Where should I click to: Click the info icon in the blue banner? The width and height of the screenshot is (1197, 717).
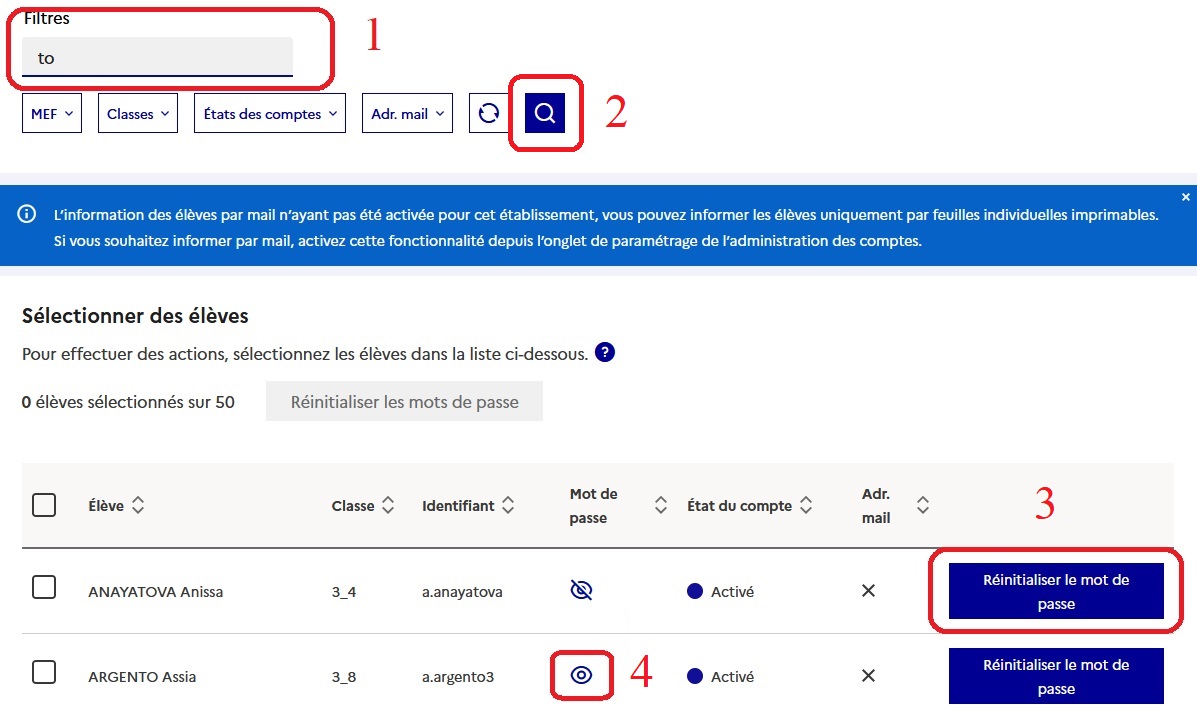pyautogui.click(x=27, y=214)
